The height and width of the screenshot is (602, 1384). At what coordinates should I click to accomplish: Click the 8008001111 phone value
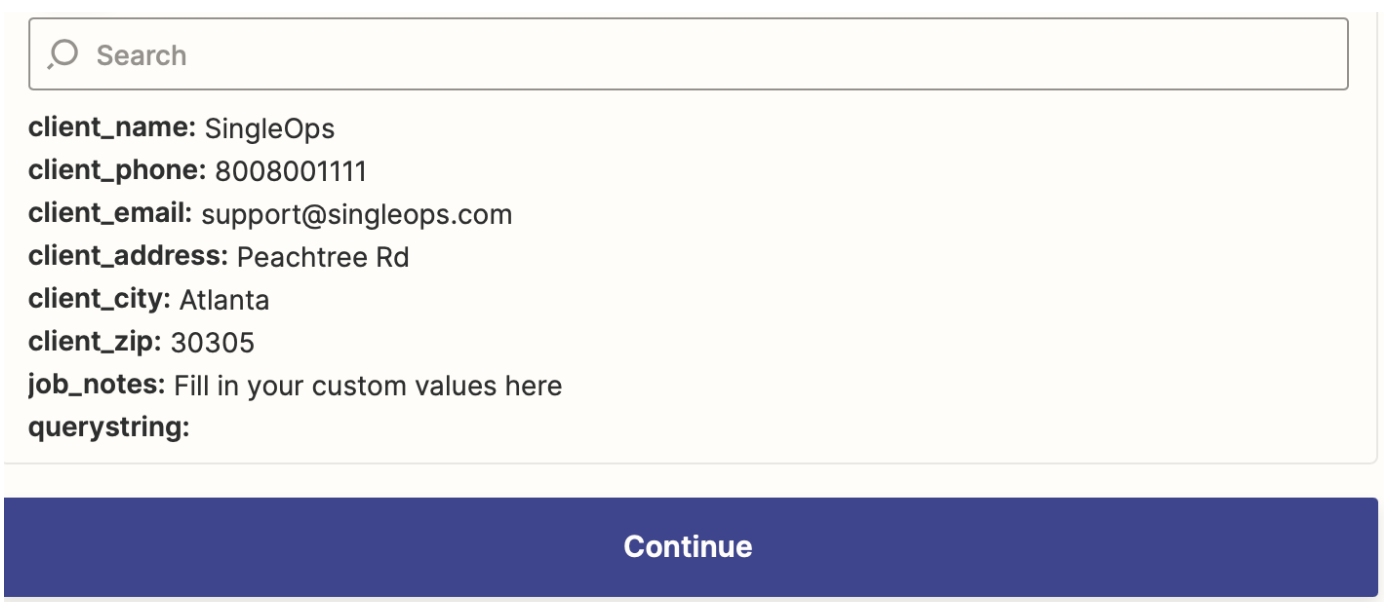(x=291, y=172)
